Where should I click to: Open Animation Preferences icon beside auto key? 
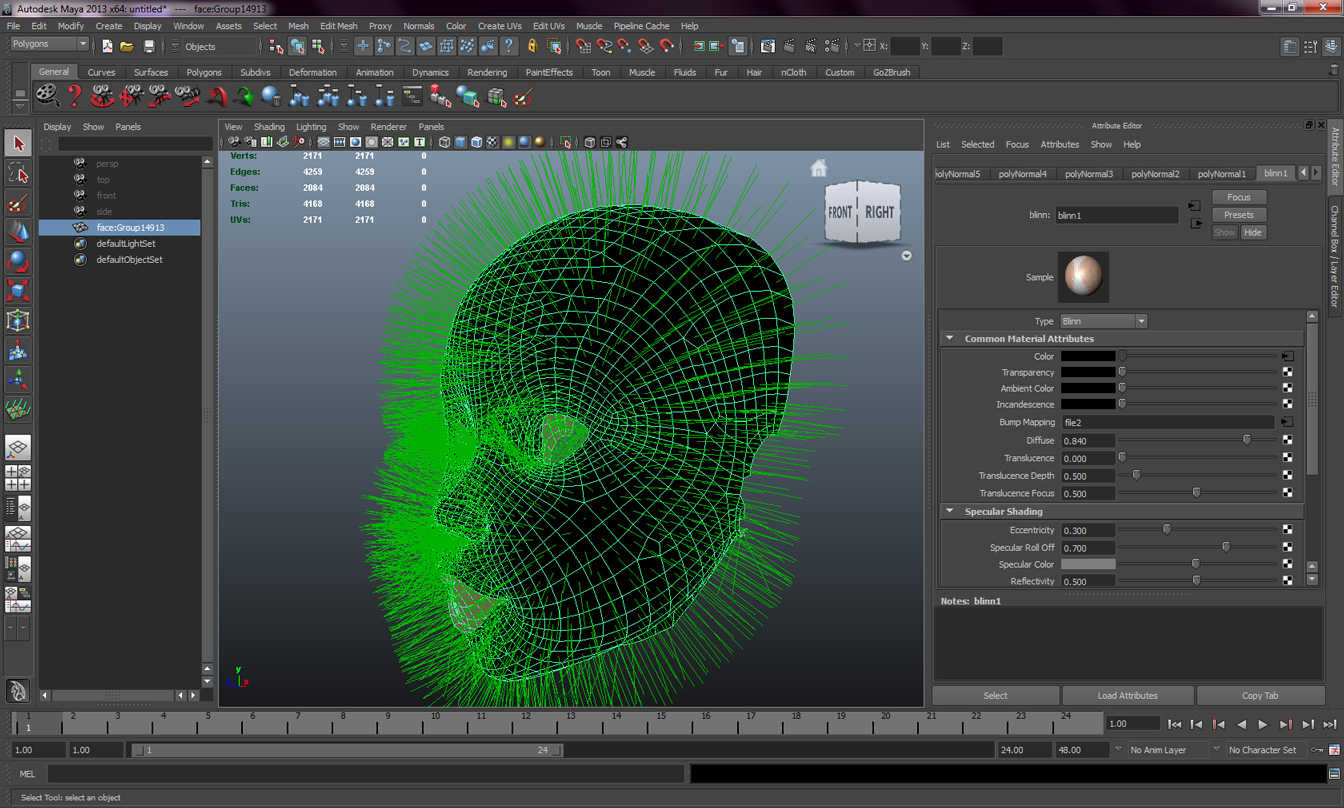[x=1334, y=749]
